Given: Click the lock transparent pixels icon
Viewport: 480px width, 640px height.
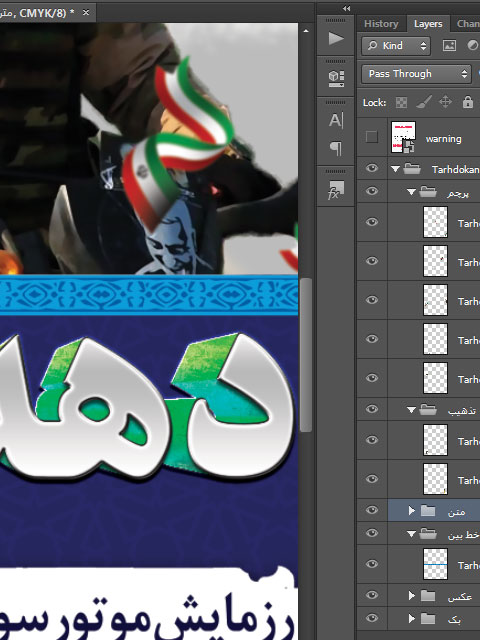Looking at the screenshot, I should pos(401,102).
